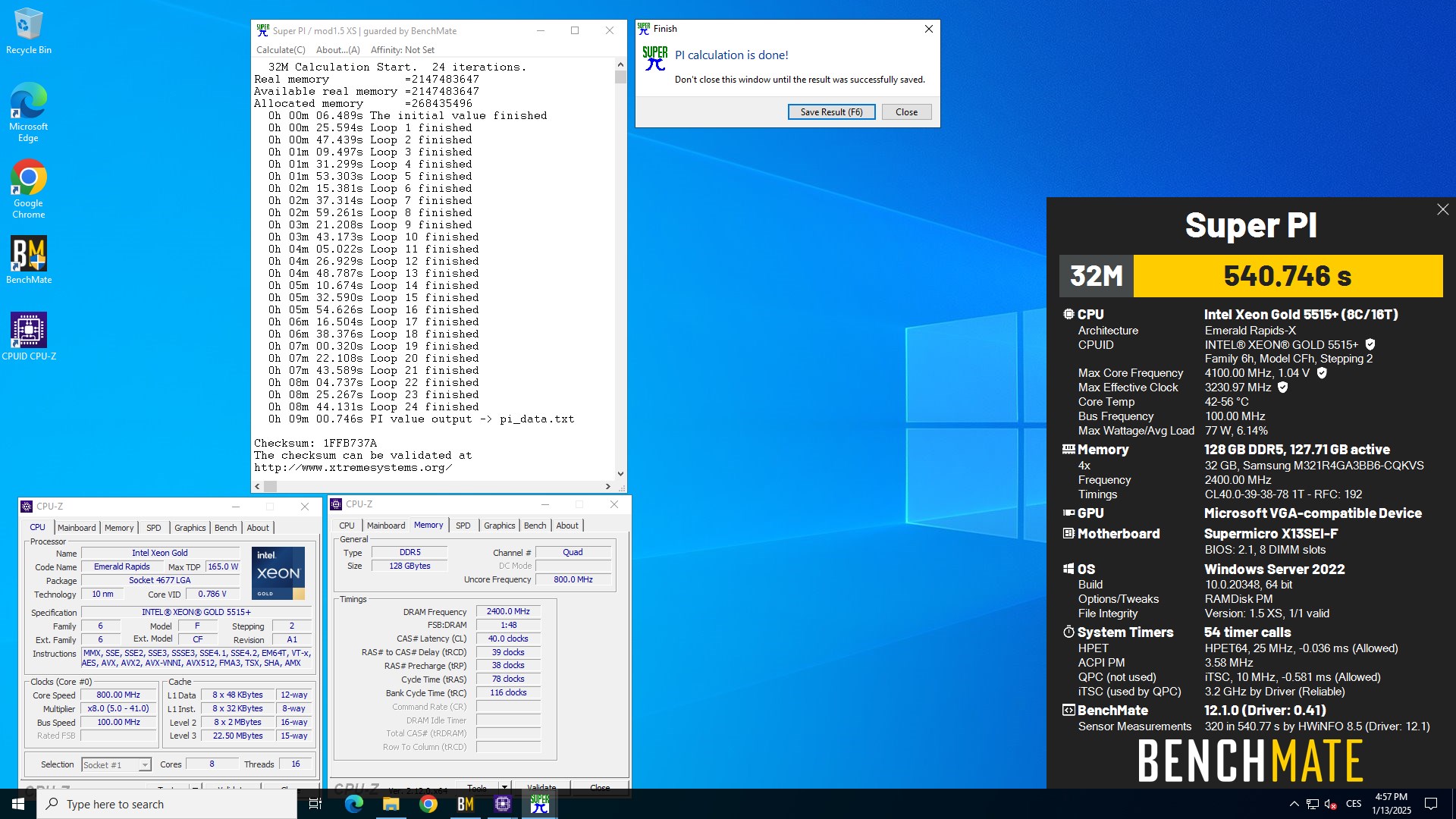Select the BenchMate desktop shortcut
The height and width of the screenshot is (819, 1456).
29,260
